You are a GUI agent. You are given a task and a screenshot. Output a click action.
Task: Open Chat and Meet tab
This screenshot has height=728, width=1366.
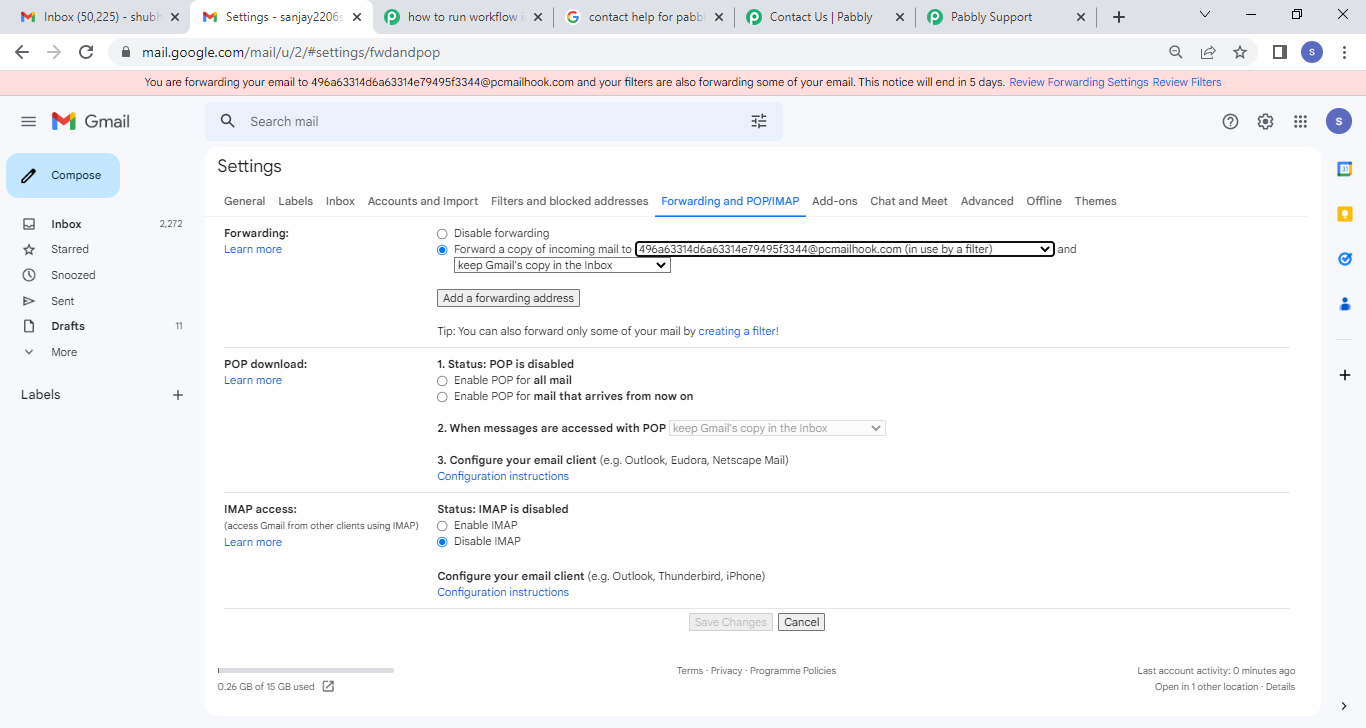(x=909, y=201)
